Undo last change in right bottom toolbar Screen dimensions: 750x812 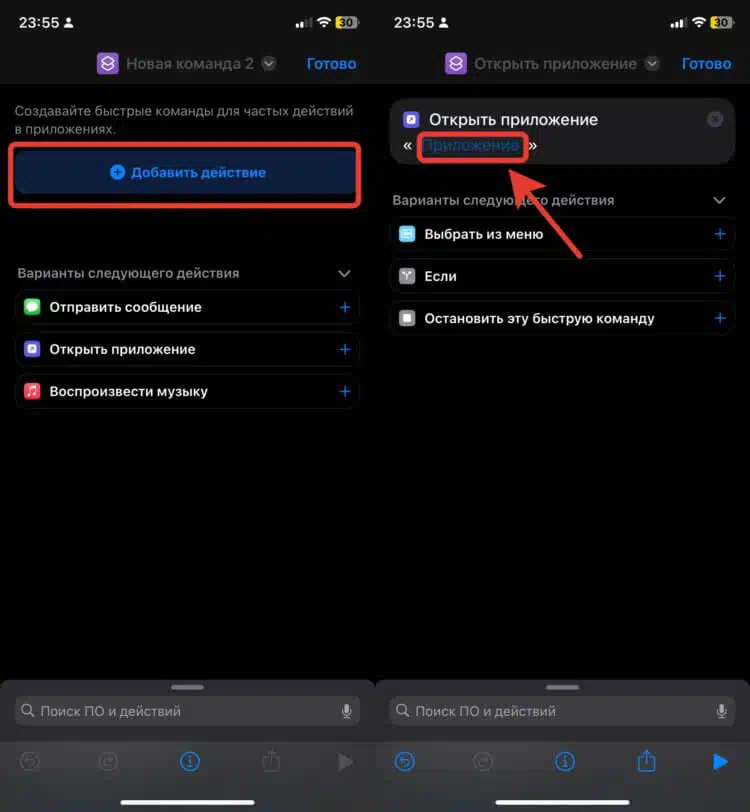405,762
